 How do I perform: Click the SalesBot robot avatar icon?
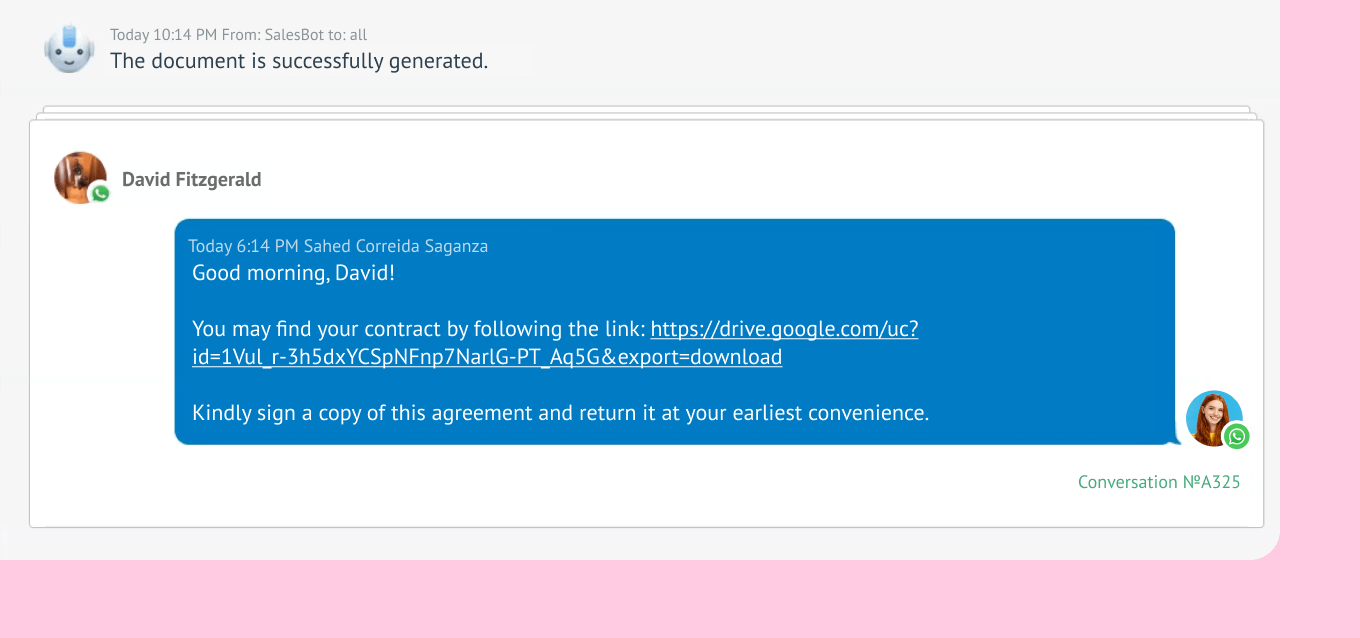pyautogui.click(x=68, y=46)
